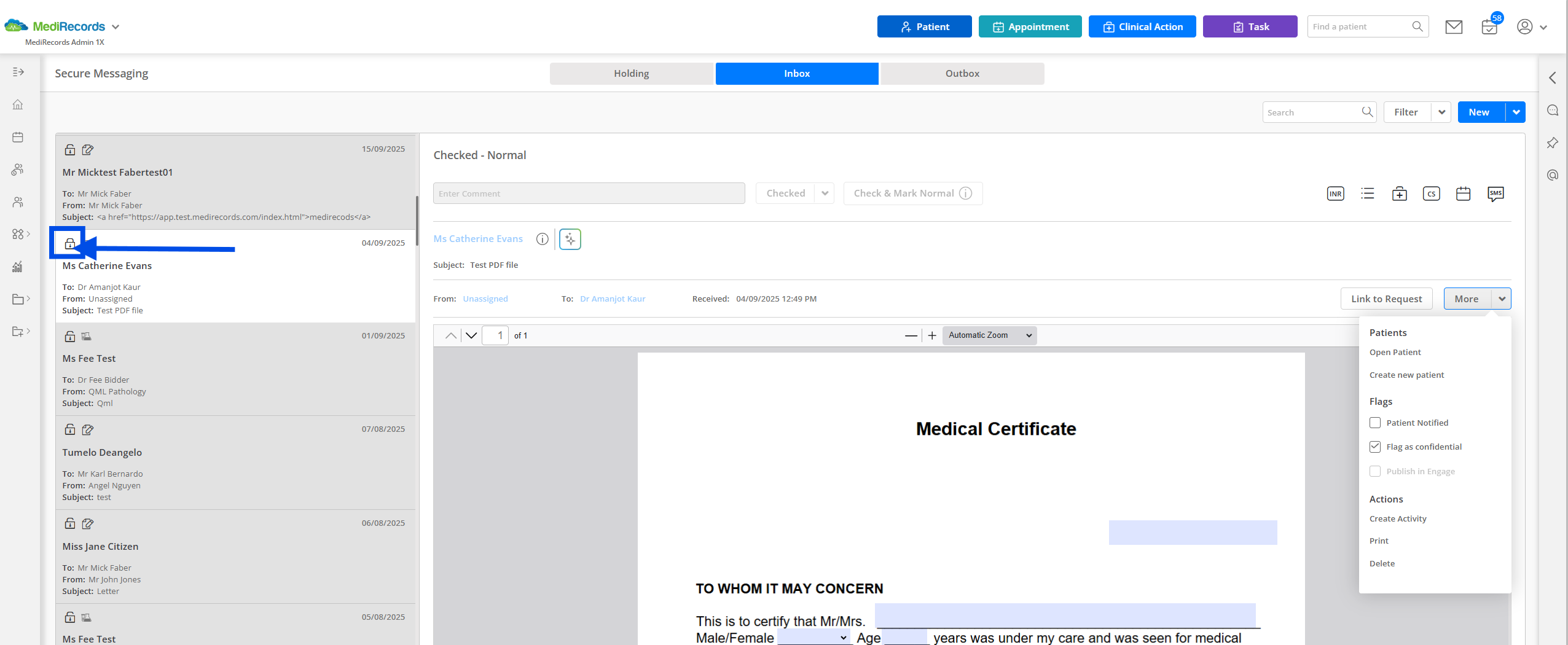This screenshot has width=1568, height=645.
Task: Click the list icon beside INR
Action: [x=1367, y=194]
